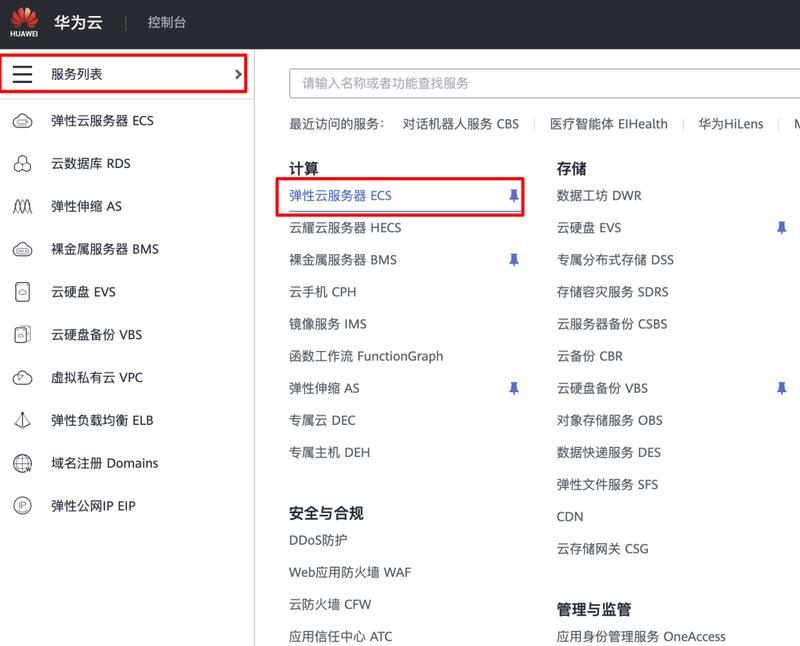This screenshot has height=646, width=800.
Task: Open 弹性伸缩 AS in 计算 list
Action: coord(324,388)
